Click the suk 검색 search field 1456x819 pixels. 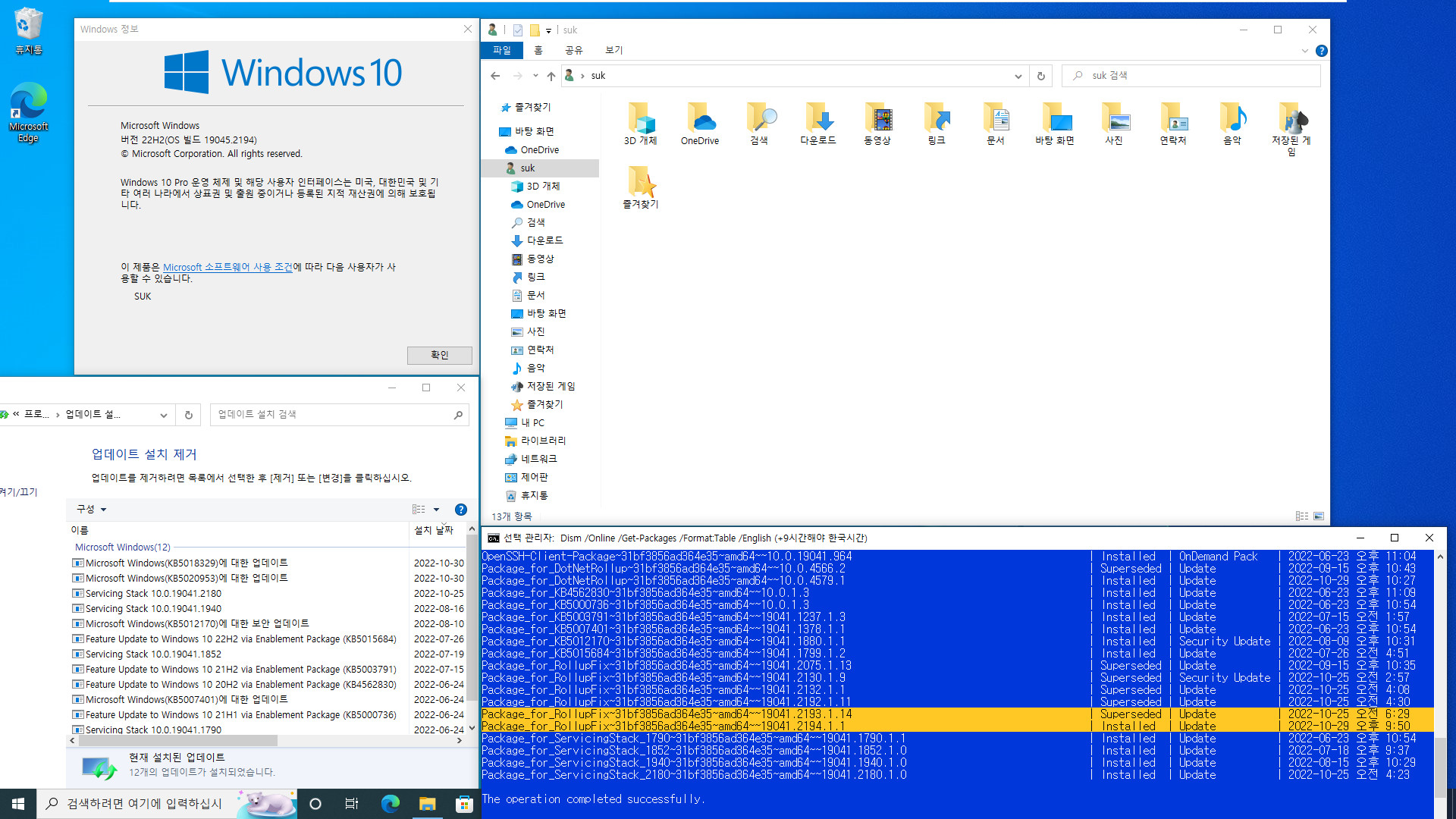[x=1191, y=76]
